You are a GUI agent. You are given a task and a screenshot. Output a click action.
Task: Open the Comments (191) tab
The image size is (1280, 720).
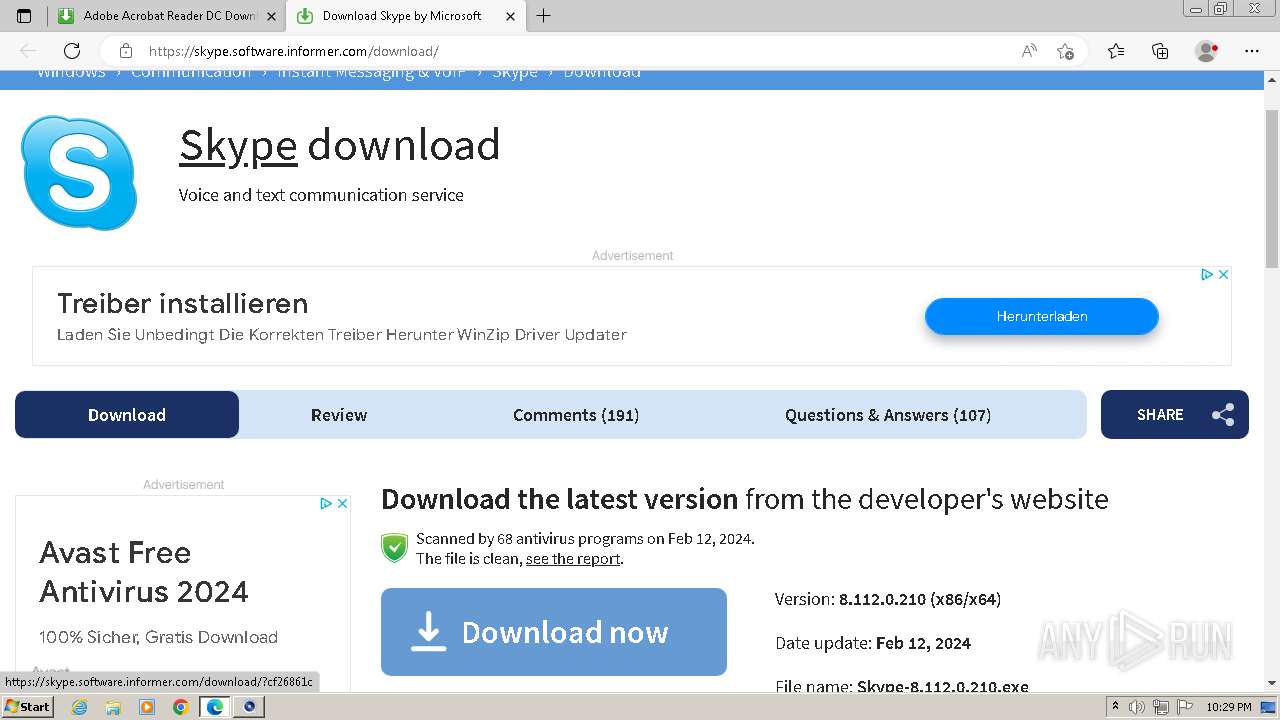(576, 415)
